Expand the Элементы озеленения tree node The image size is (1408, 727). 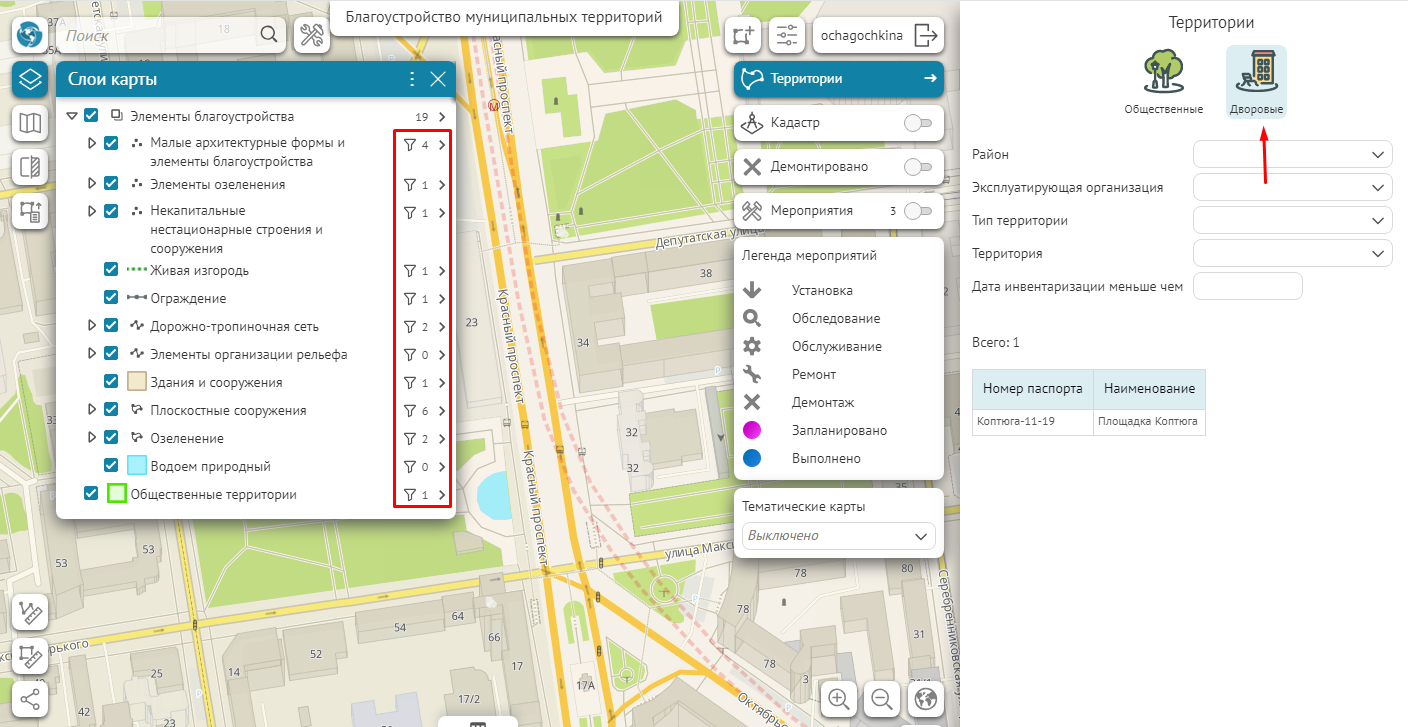pyautogui.click(x=92, y=184)
